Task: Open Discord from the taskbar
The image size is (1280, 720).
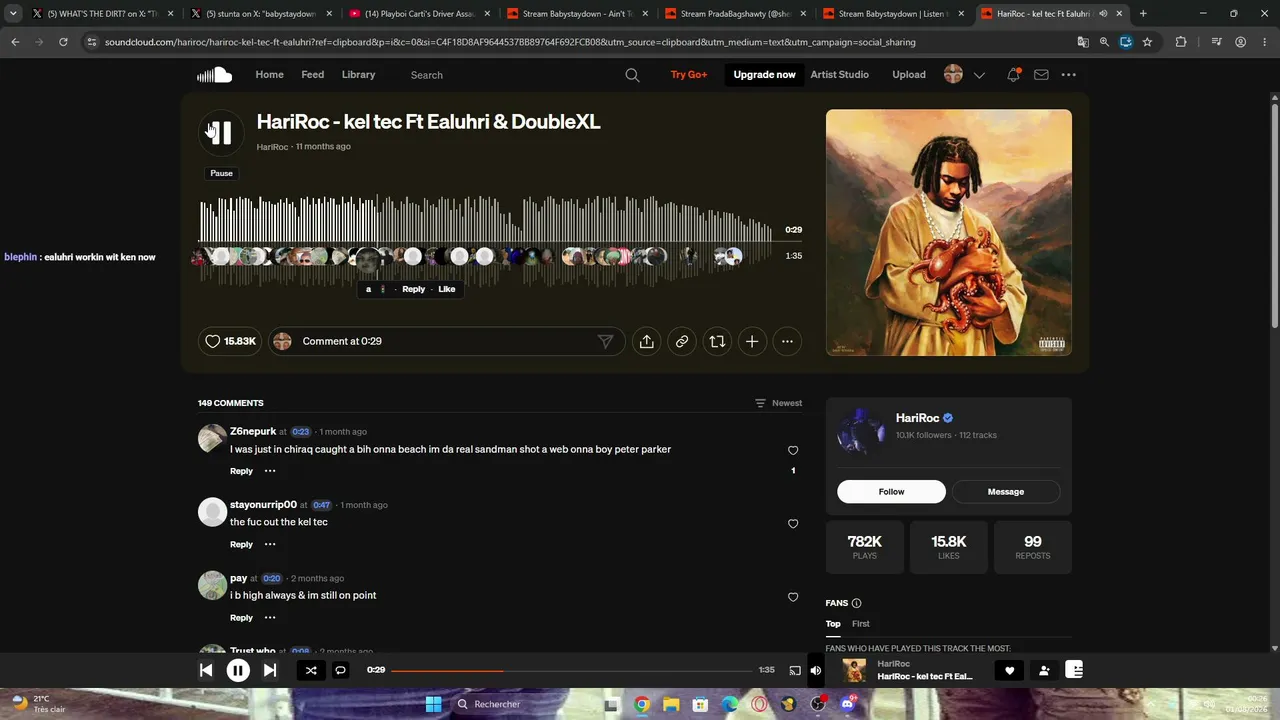Action: coord(848,704)
